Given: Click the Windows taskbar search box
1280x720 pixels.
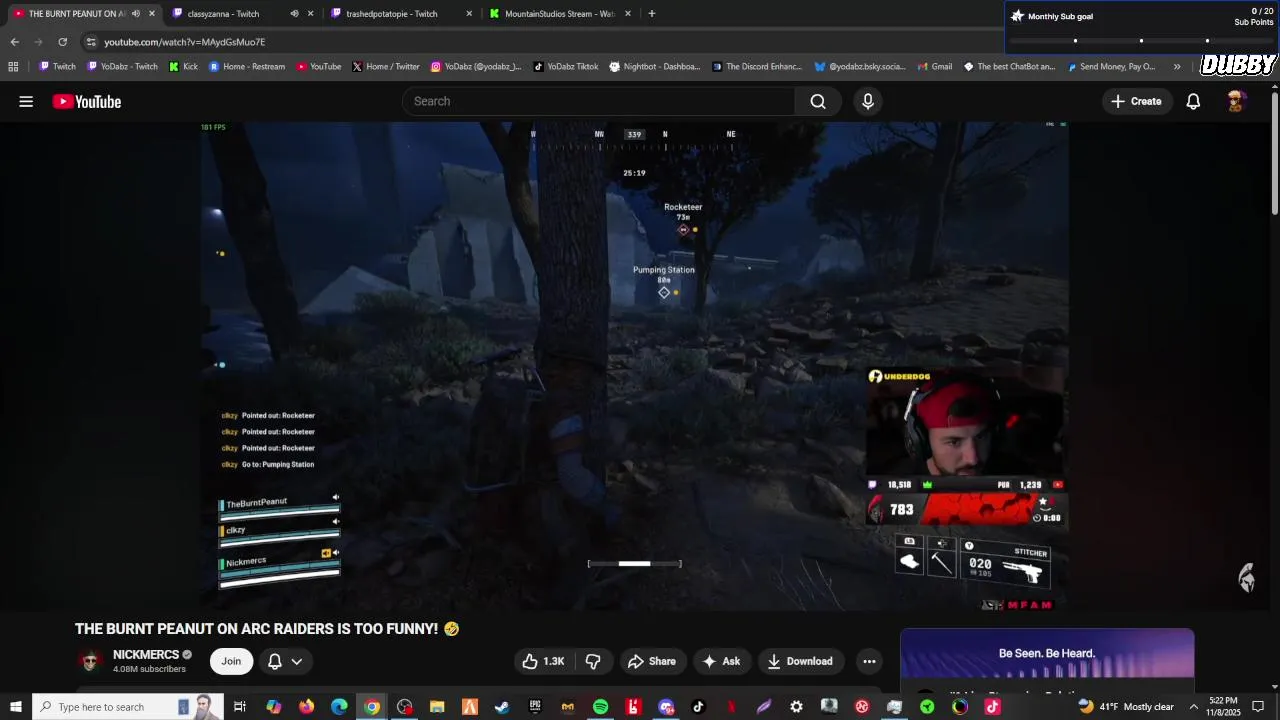Looking at the screenshot, I should pyautogui.click(x=126, y=707).
